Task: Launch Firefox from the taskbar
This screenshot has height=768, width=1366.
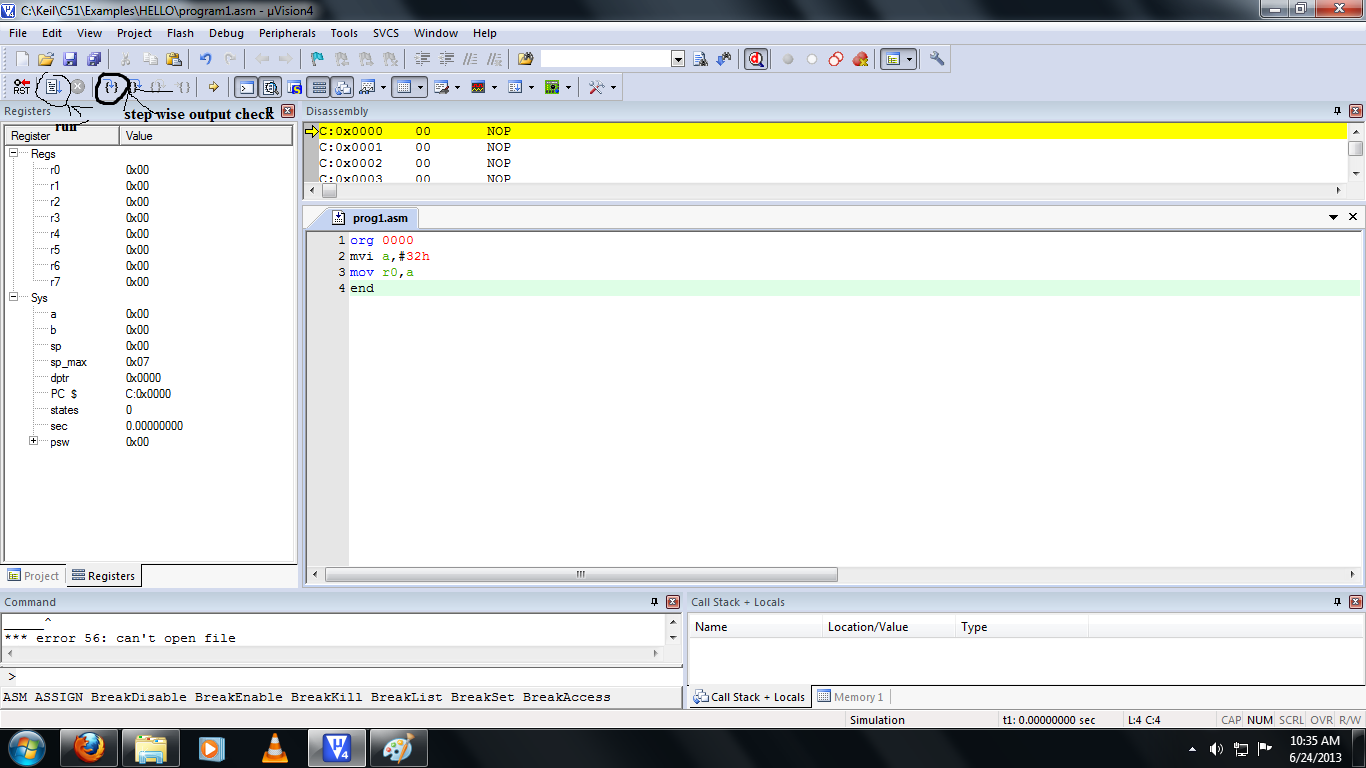Action: coord(91,748)
